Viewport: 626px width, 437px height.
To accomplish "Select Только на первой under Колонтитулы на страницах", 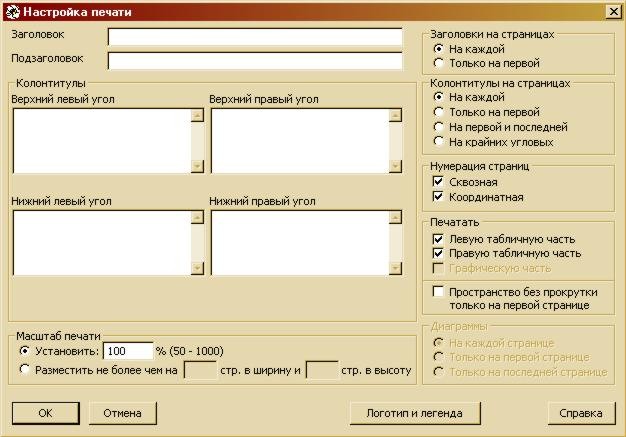I will click(x=438, y=112).
